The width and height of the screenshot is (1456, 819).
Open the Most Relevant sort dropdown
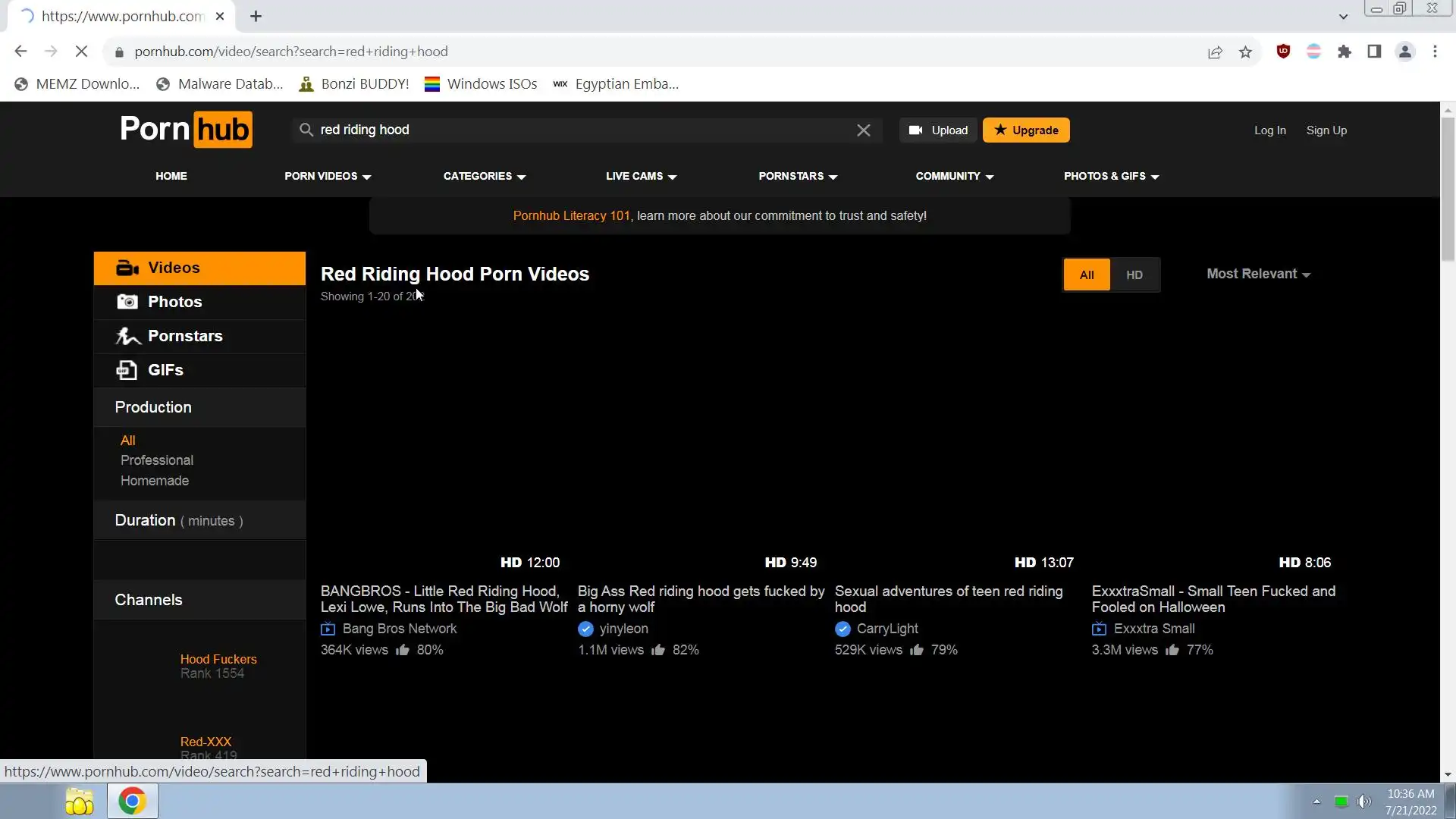(1258, 274)
